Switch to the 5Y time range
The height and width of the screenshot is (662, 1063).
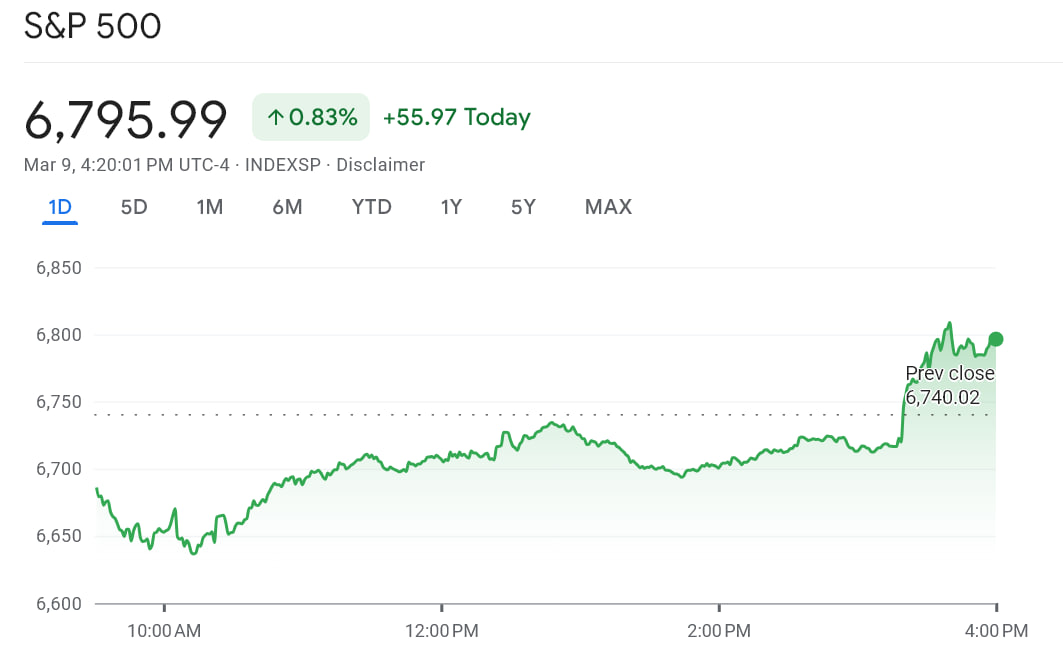523,207
